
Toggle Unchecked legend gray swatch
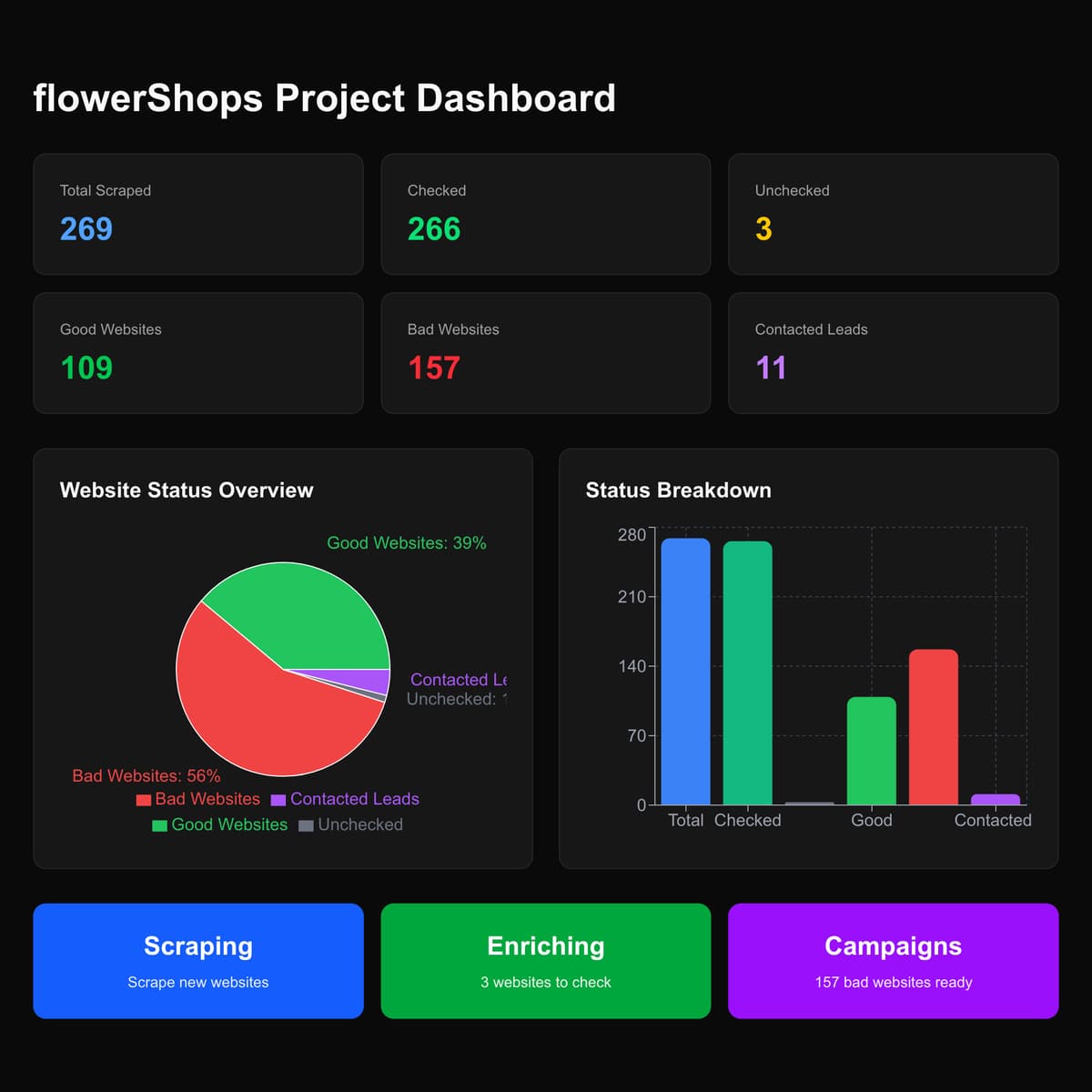(x=306, y=825)
